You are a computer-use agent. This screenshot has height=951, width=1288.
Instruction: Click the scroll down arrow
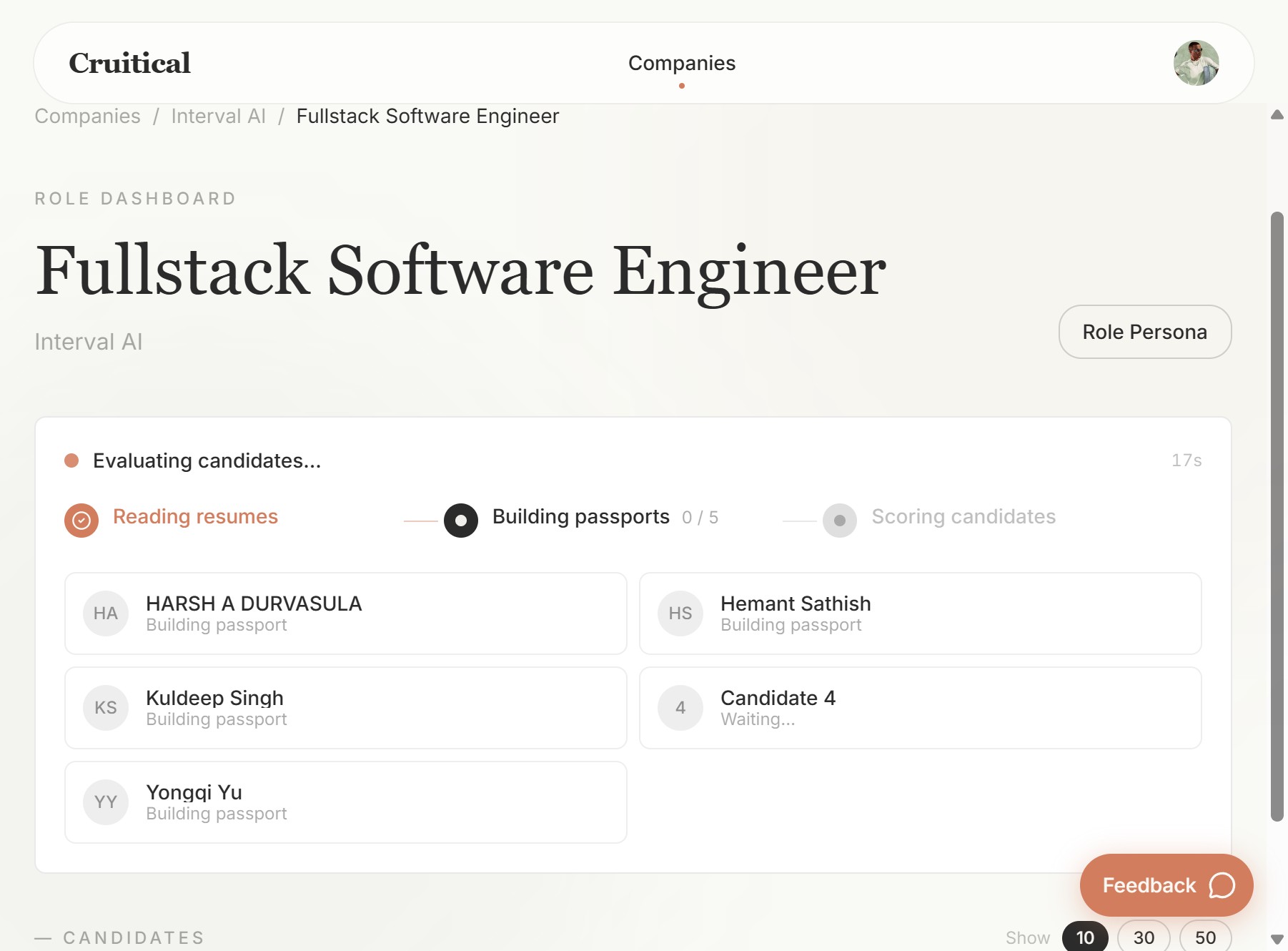coord(1277,939)
